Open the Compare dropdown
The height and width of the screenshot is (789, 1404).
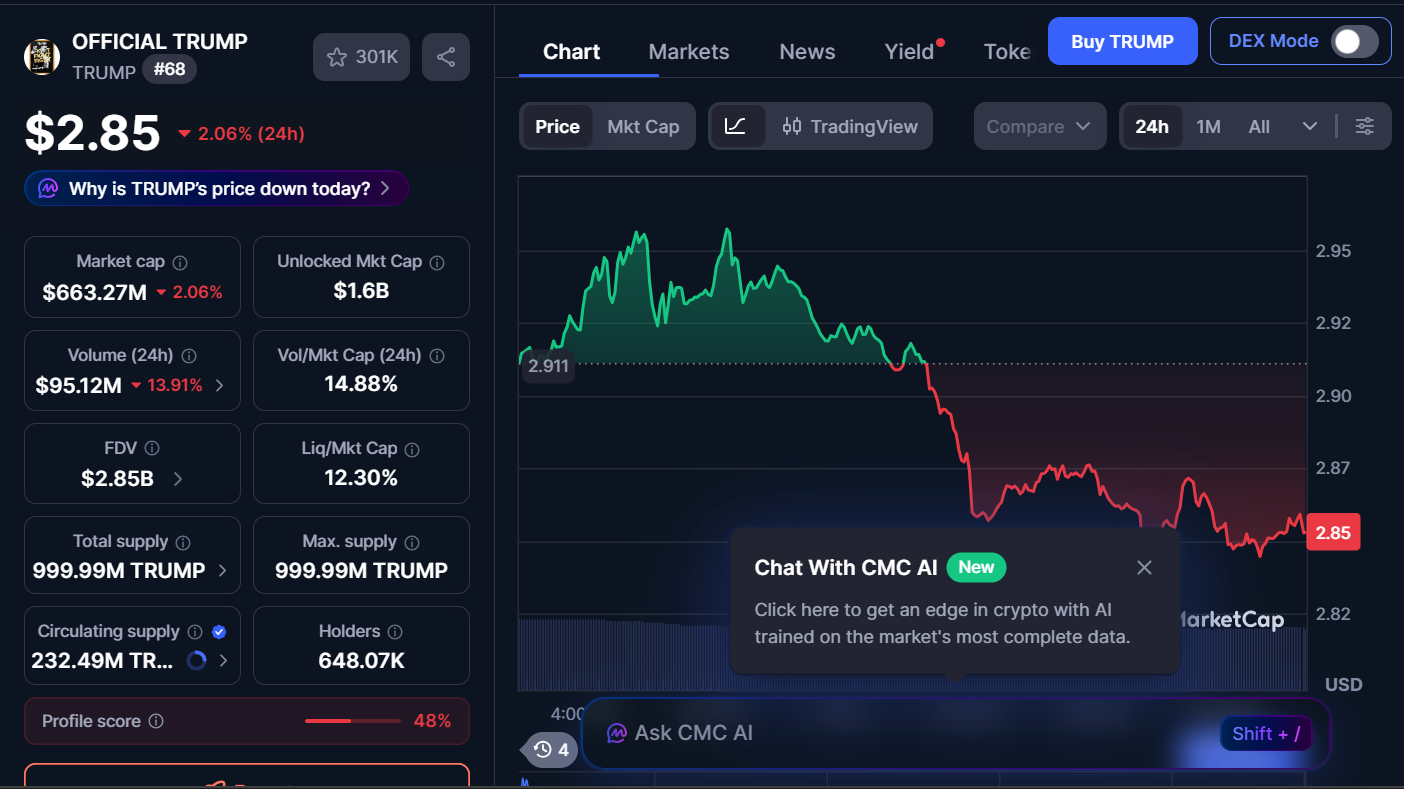pos(1038,126)
